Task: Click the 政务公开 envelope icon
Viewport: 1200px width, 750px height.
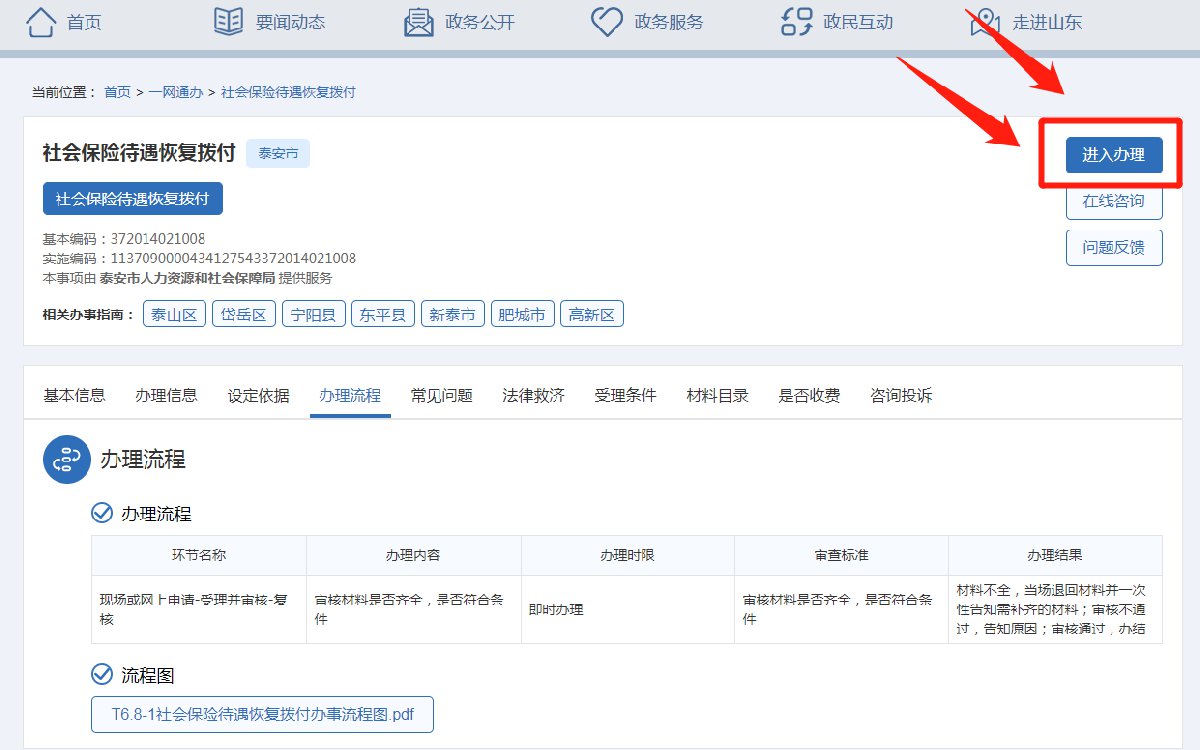Action: [x=418, y=21]
